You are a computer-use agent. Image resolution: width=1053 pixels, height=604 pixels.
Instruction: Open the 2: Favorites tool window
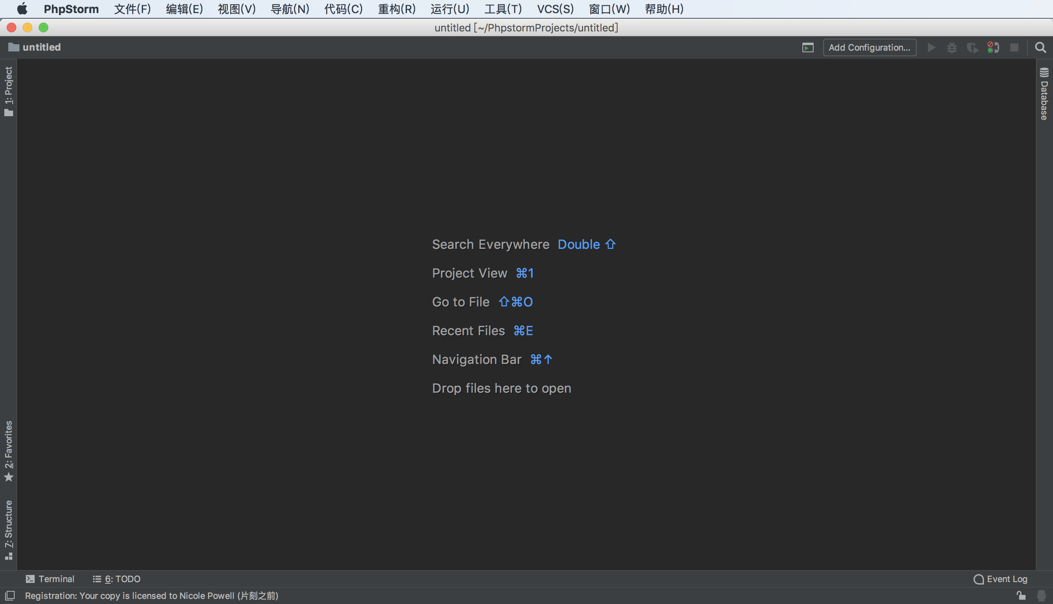pos(9,451)
